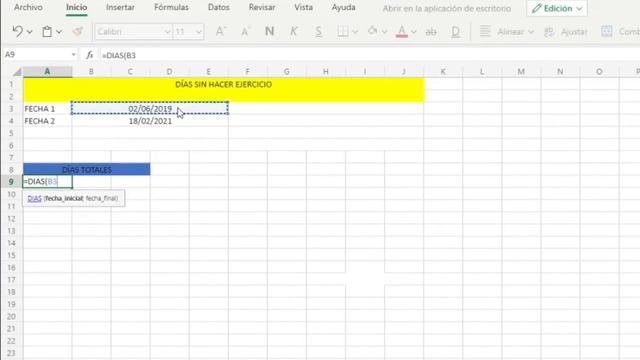Image resolution: width=640 pixels, height=360 pixels.
Task: Open the Alinear dropdown
Action: [x=515, y=31]
